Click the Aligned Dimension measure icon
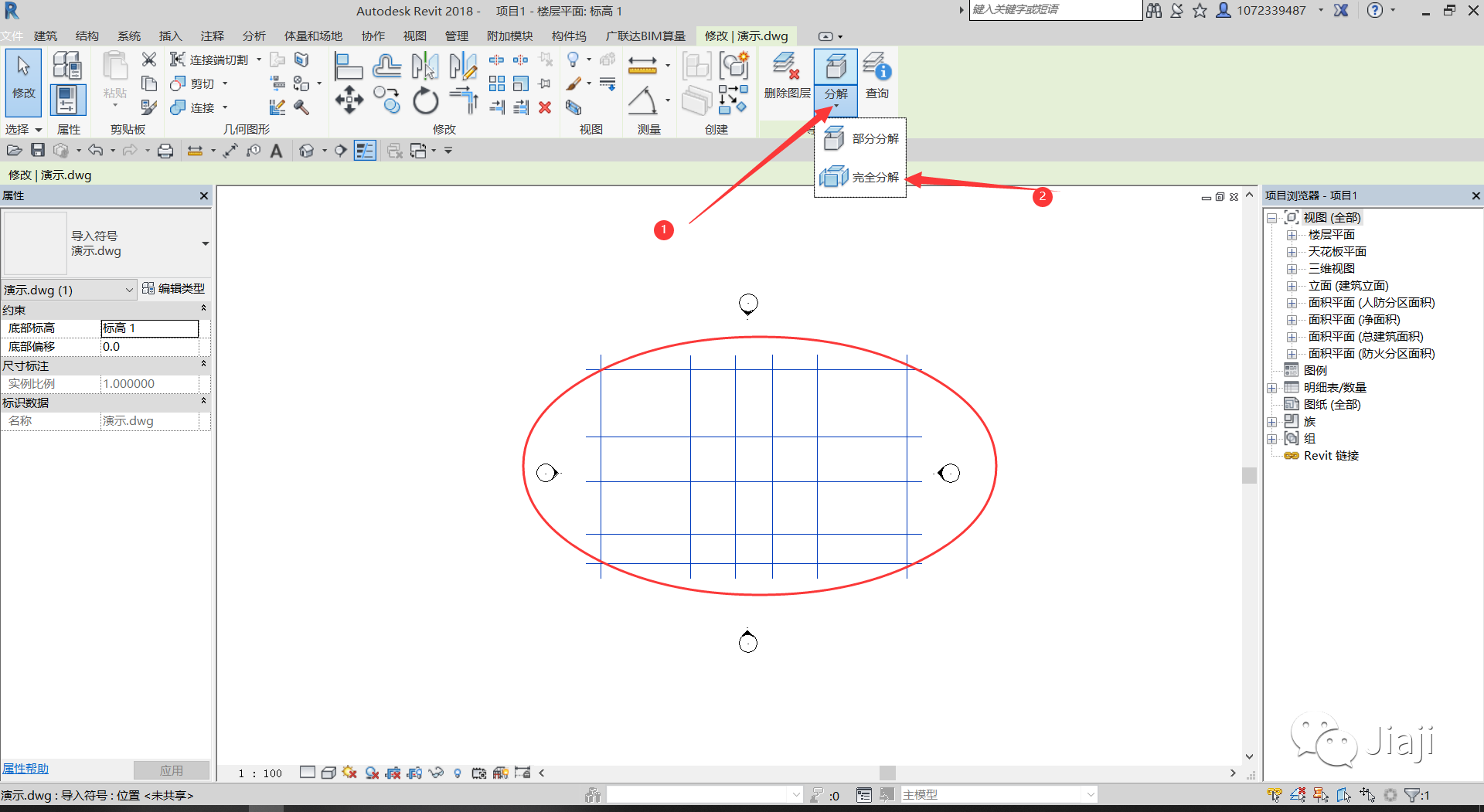This screenshot has width=1484, height=812. click(642, 66)
